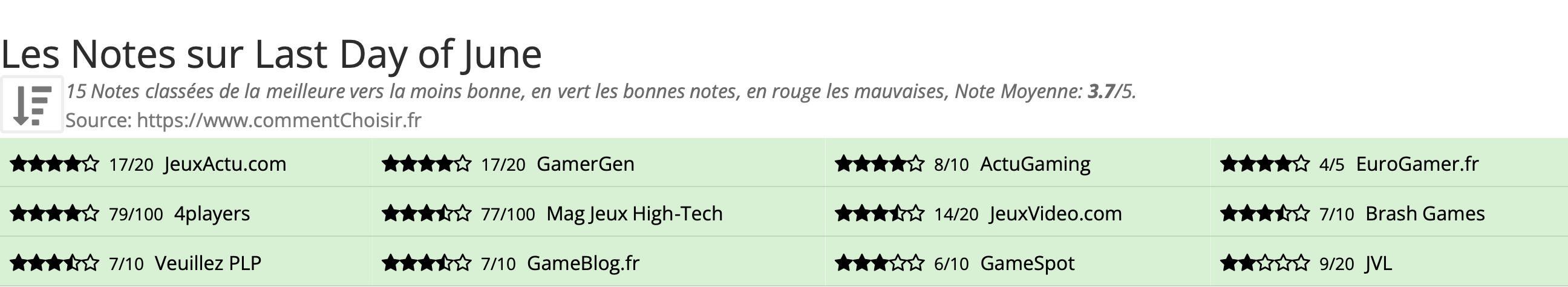
Task: Open Mag Jeux High-Tech review
Action: (634, 214)
